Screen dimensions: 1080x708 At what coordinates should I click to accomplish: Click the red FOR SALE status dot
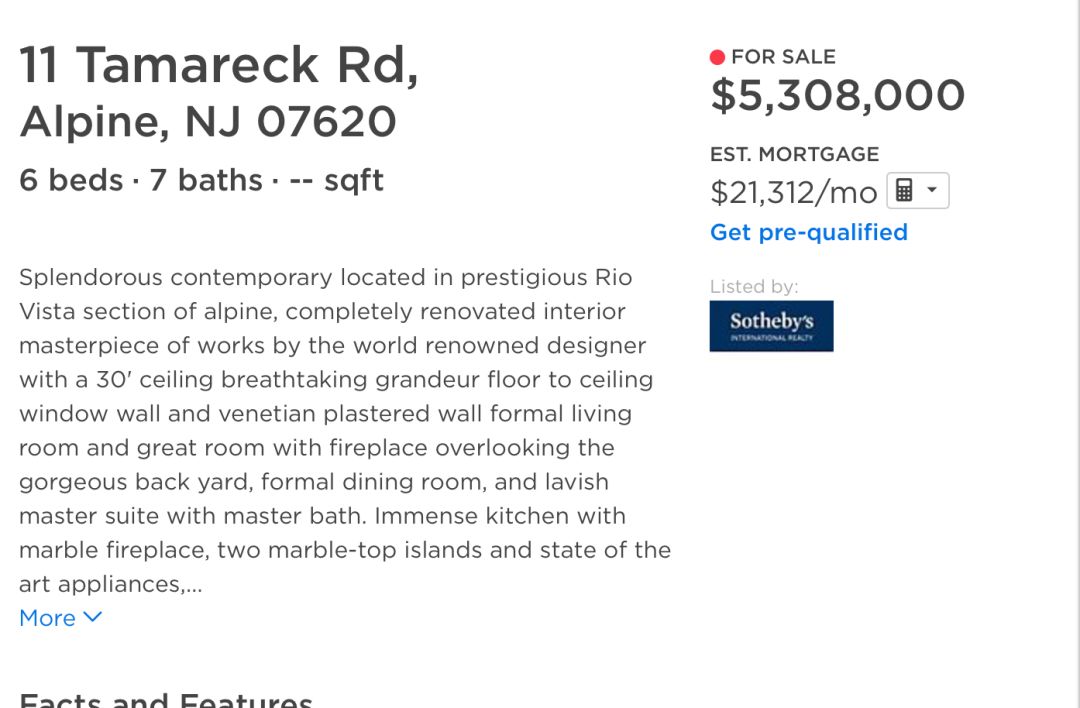pyautogui.click(x=717, y=57)
